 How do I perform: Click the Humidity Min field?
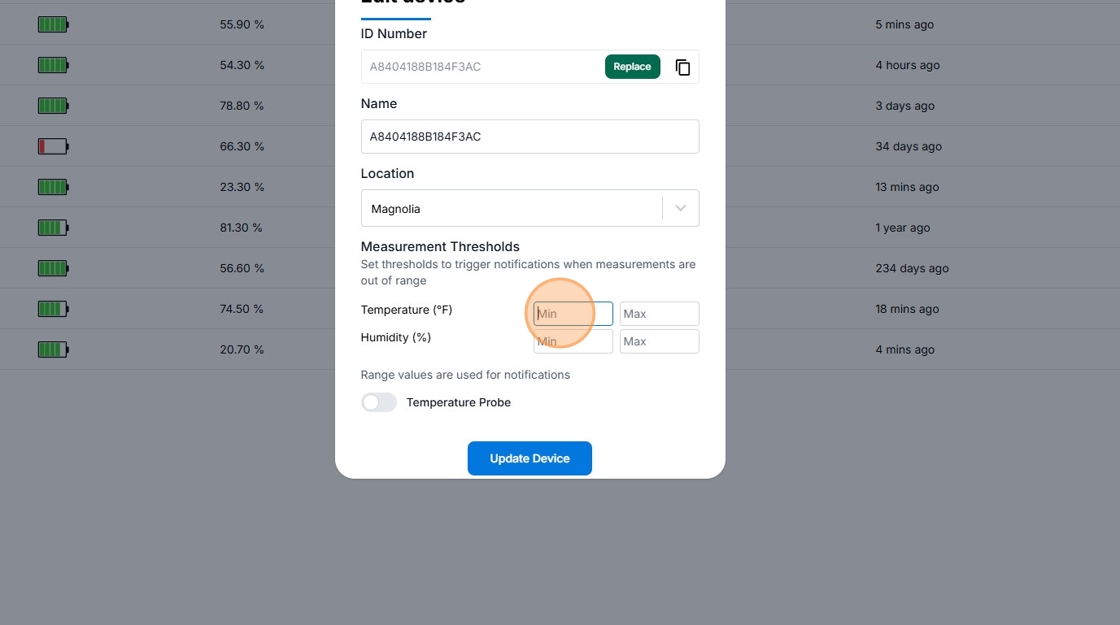pos(573,342)
